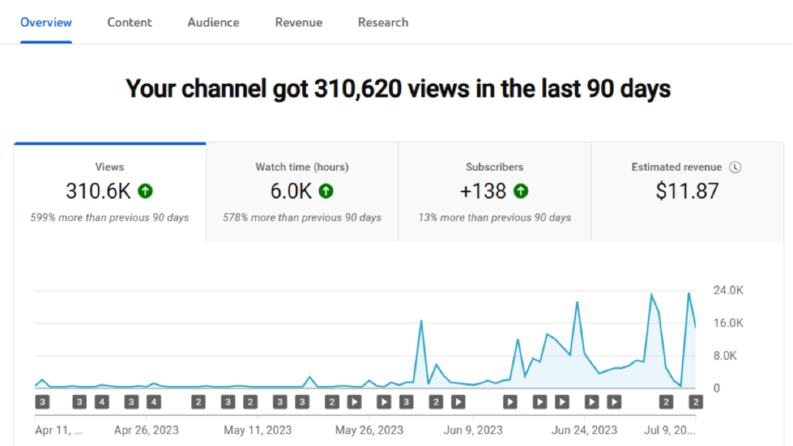The height and width of the screenshot is (446, 793).
Task: Click the first '4' video marker before Apr 26
Action: point(102,402)
